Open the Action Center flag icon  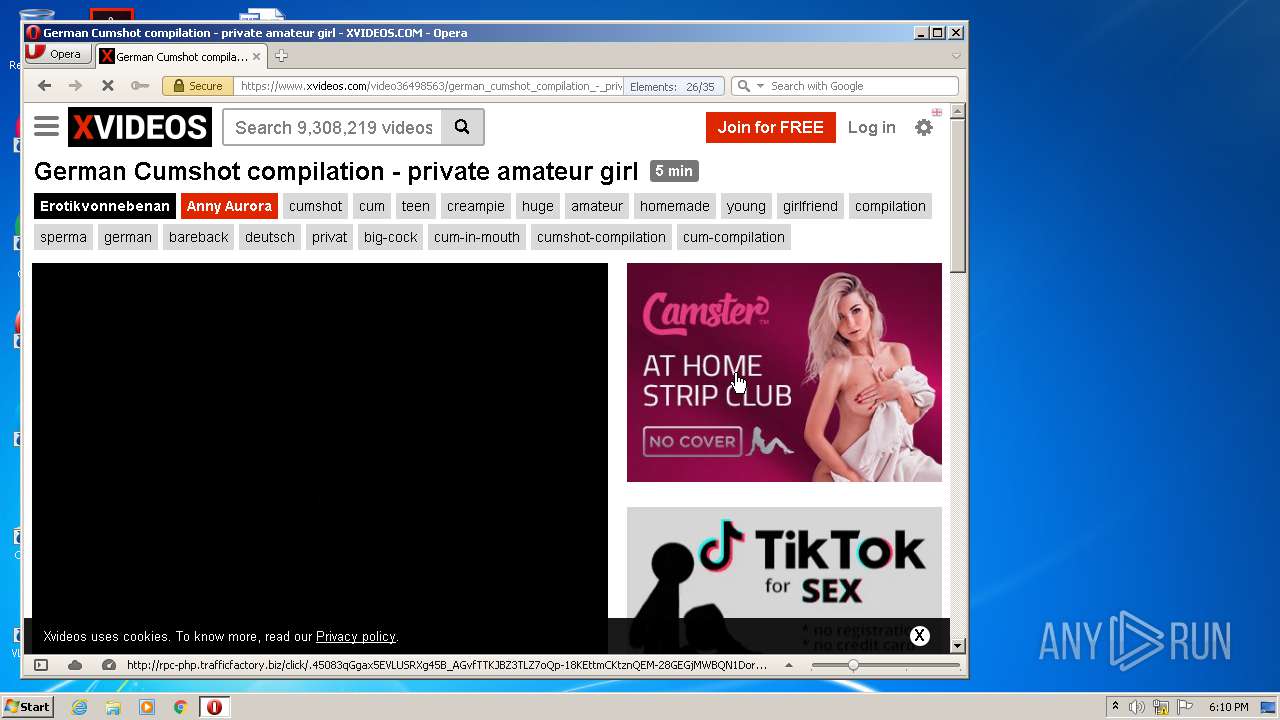(x=1185, y=707)
